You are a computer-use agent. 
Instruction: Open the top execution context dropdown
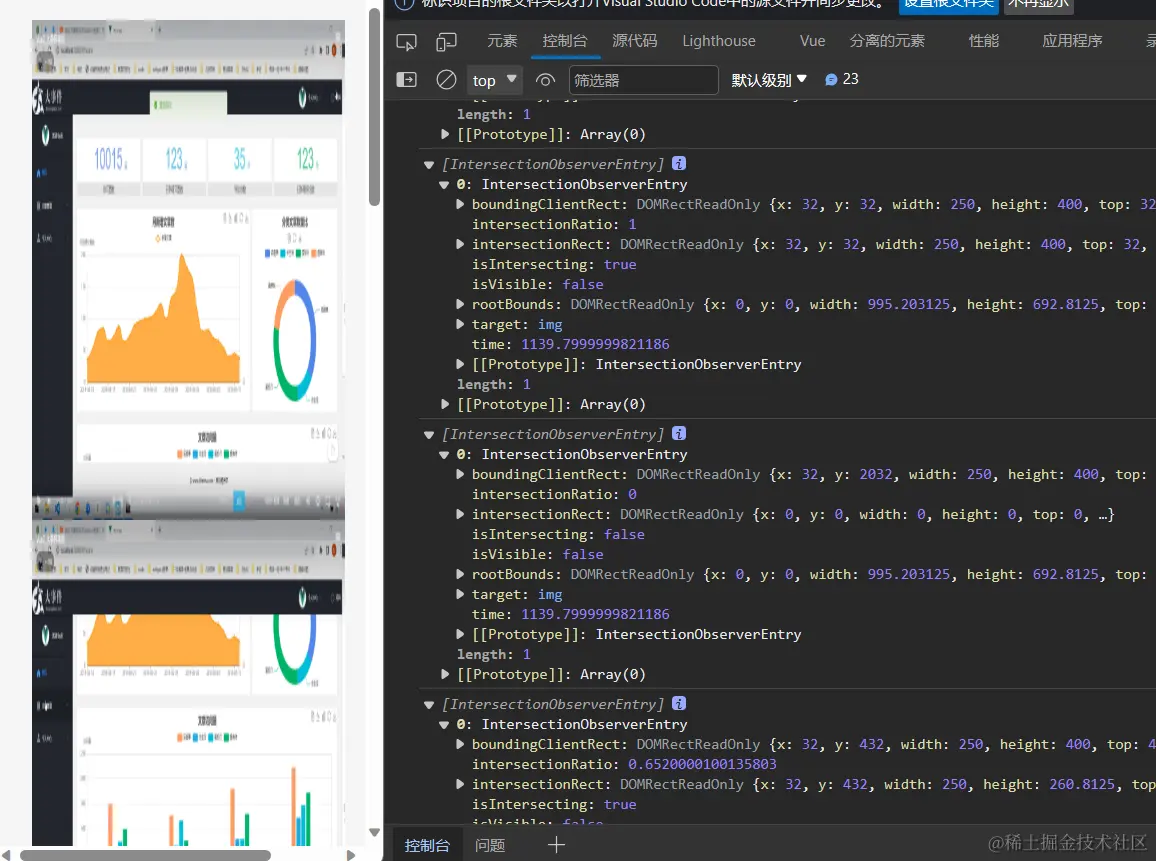pos(494,80)
